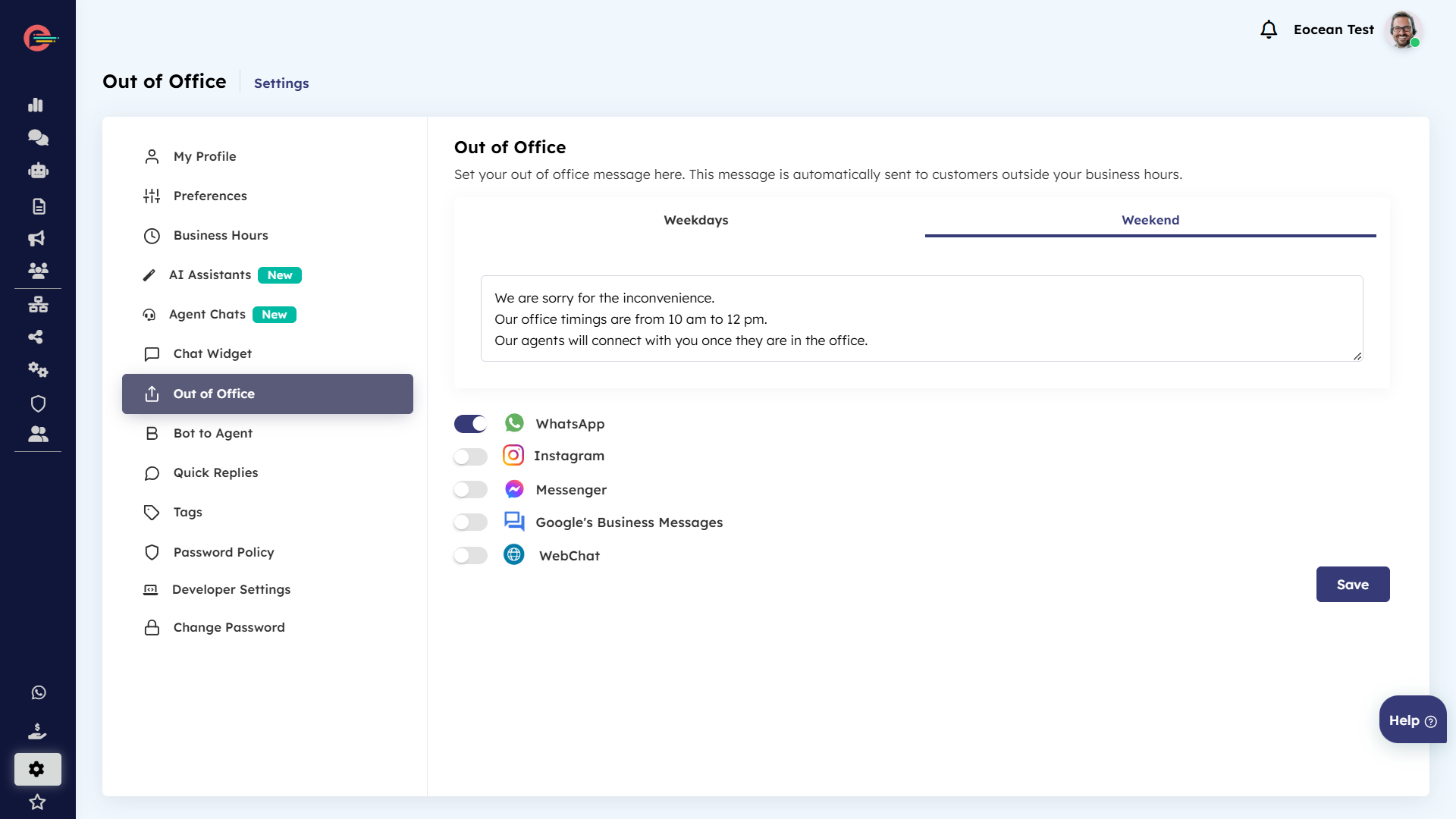Viewport: 1456px width, 819px height.
Task: Open the analytics bar chart sidebar icon
Action: [x=36, y=105]
